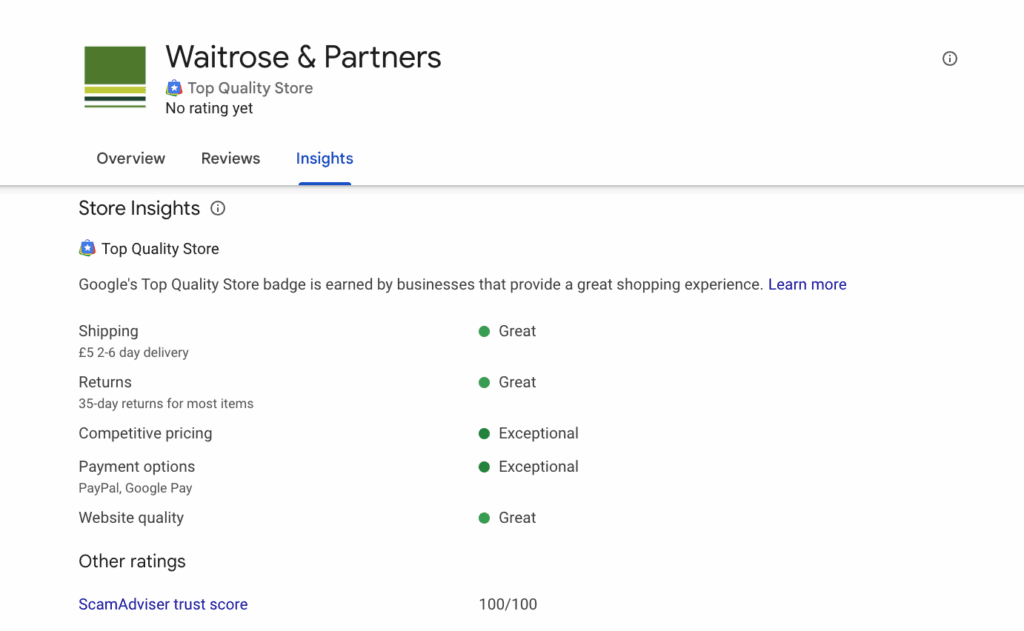
Task: Click 'PayPal, Google Pay' text
Action: pyautogui.click(x=135, y=488)
